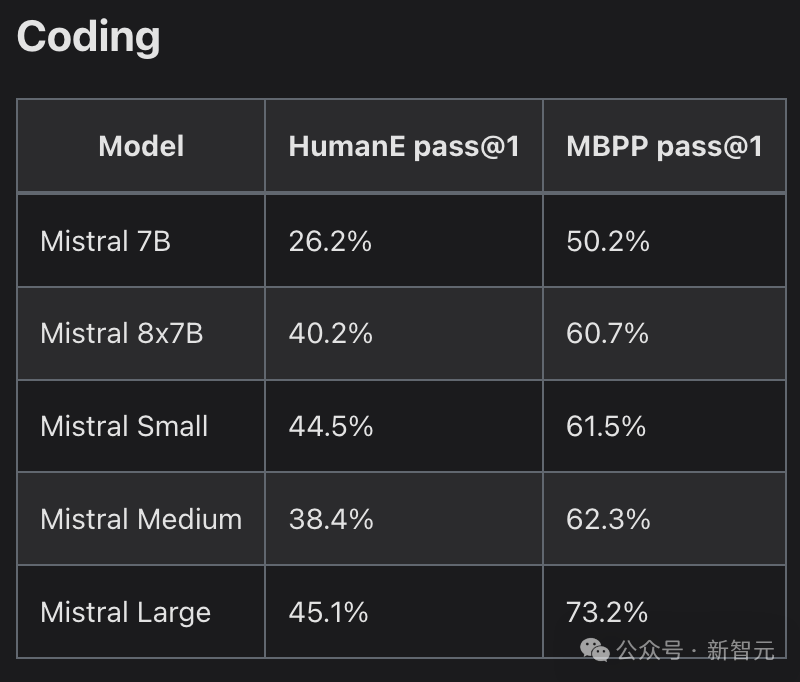Click the Mistral Small row label
This screenshot has height=682, width=800.
[x=124, y=426]
